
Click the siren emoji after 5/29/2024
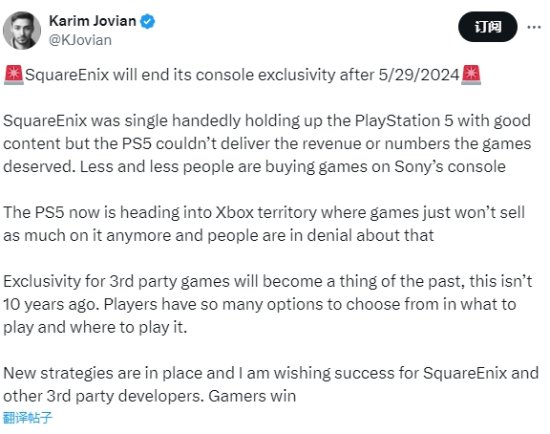471,75
